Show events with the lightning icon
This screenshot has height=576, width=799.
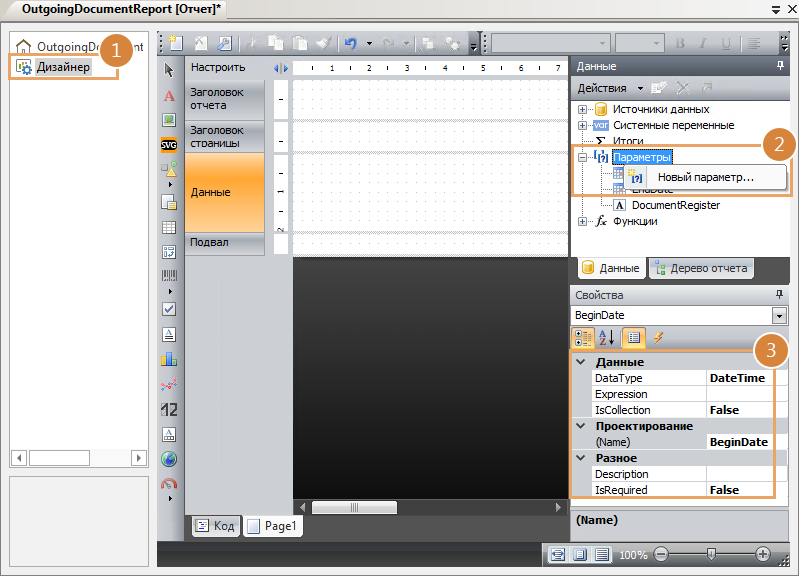pyautogui.click(x=659, y=338)
